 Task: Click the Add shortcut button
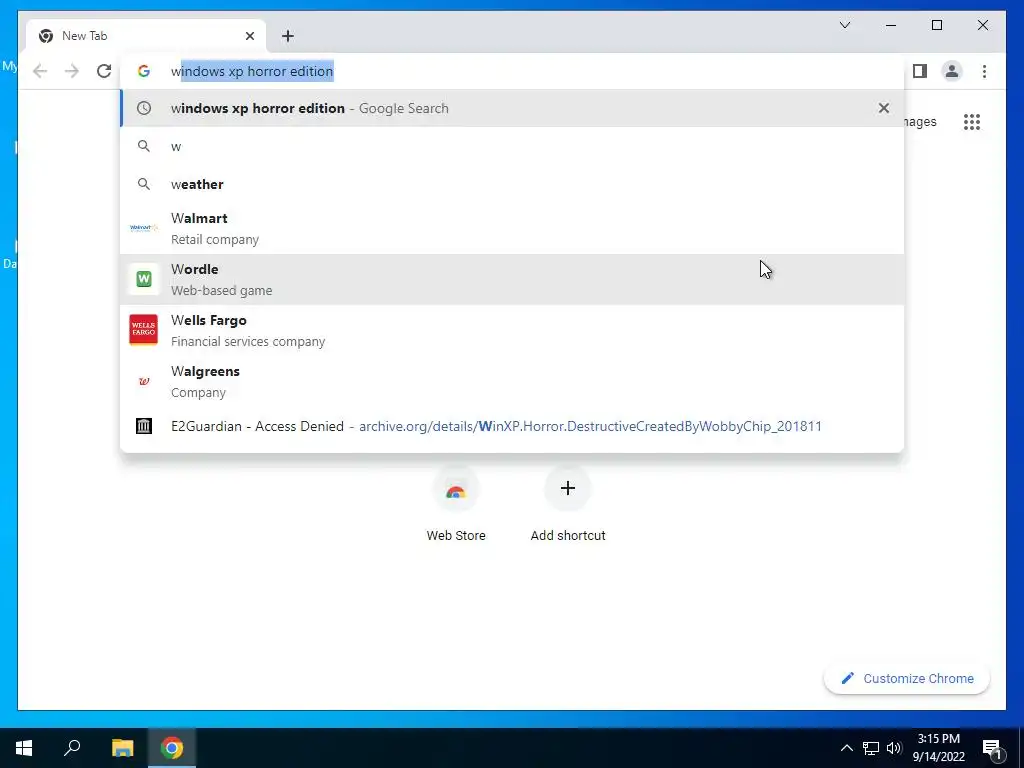pyautogui.click(x=568, y=505)
